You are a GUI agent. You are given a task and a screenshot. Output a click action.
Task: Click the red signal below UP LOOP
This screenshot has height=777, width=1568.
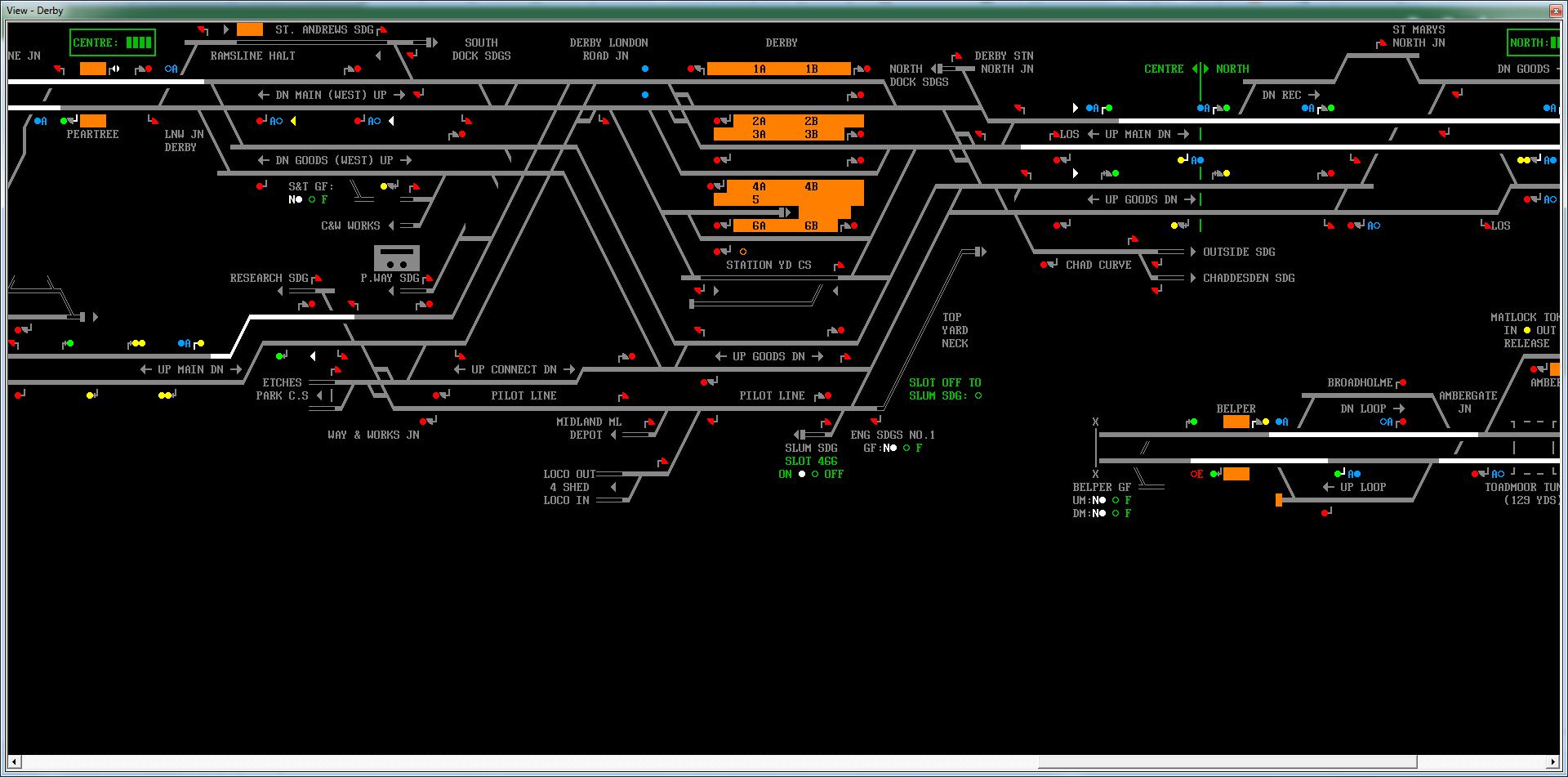coord(1324,513)
